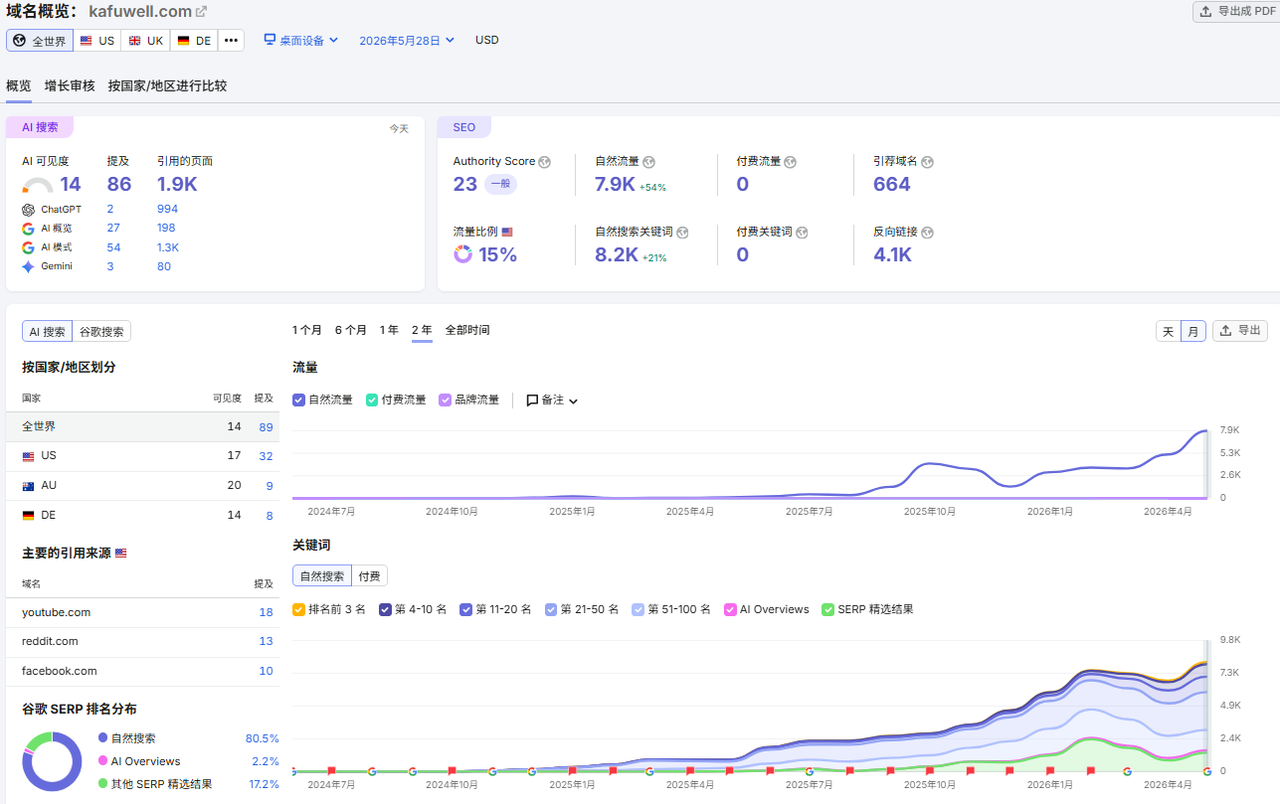Toggle the 品牌流量 checkbox

tap(445, 400)
